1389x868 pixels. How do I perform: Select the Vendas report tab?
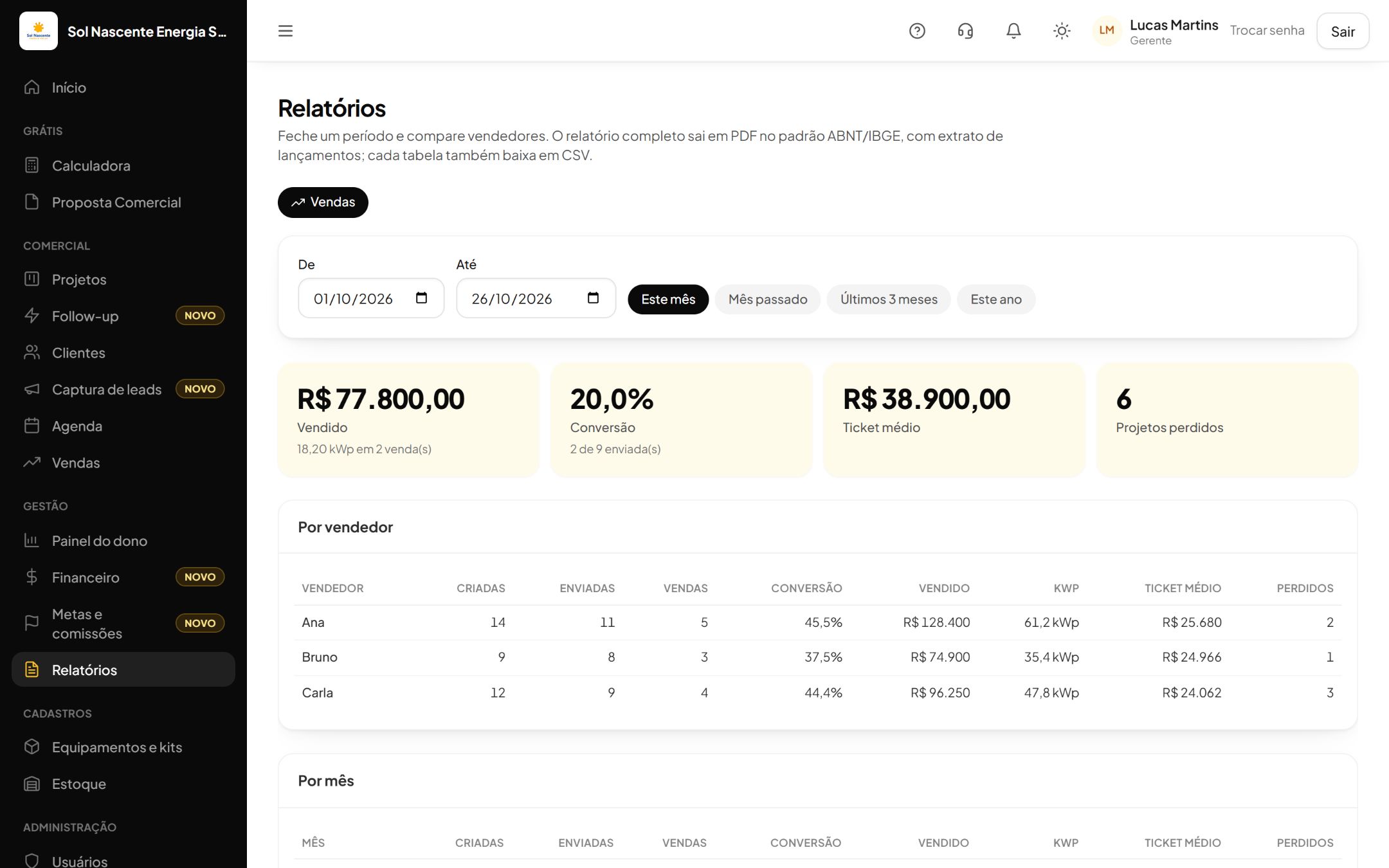323,203
